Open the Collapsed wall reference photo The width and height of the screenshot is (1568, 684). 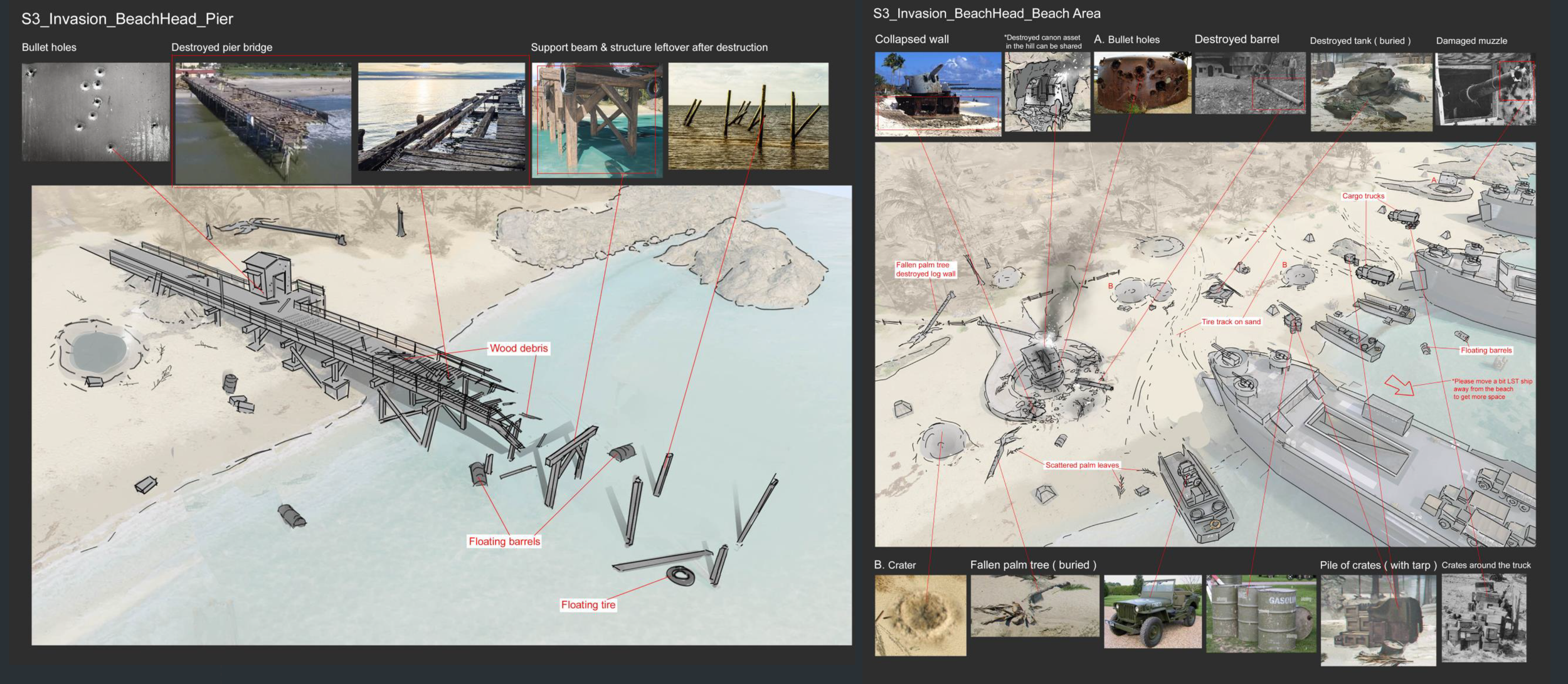(938, 94)
